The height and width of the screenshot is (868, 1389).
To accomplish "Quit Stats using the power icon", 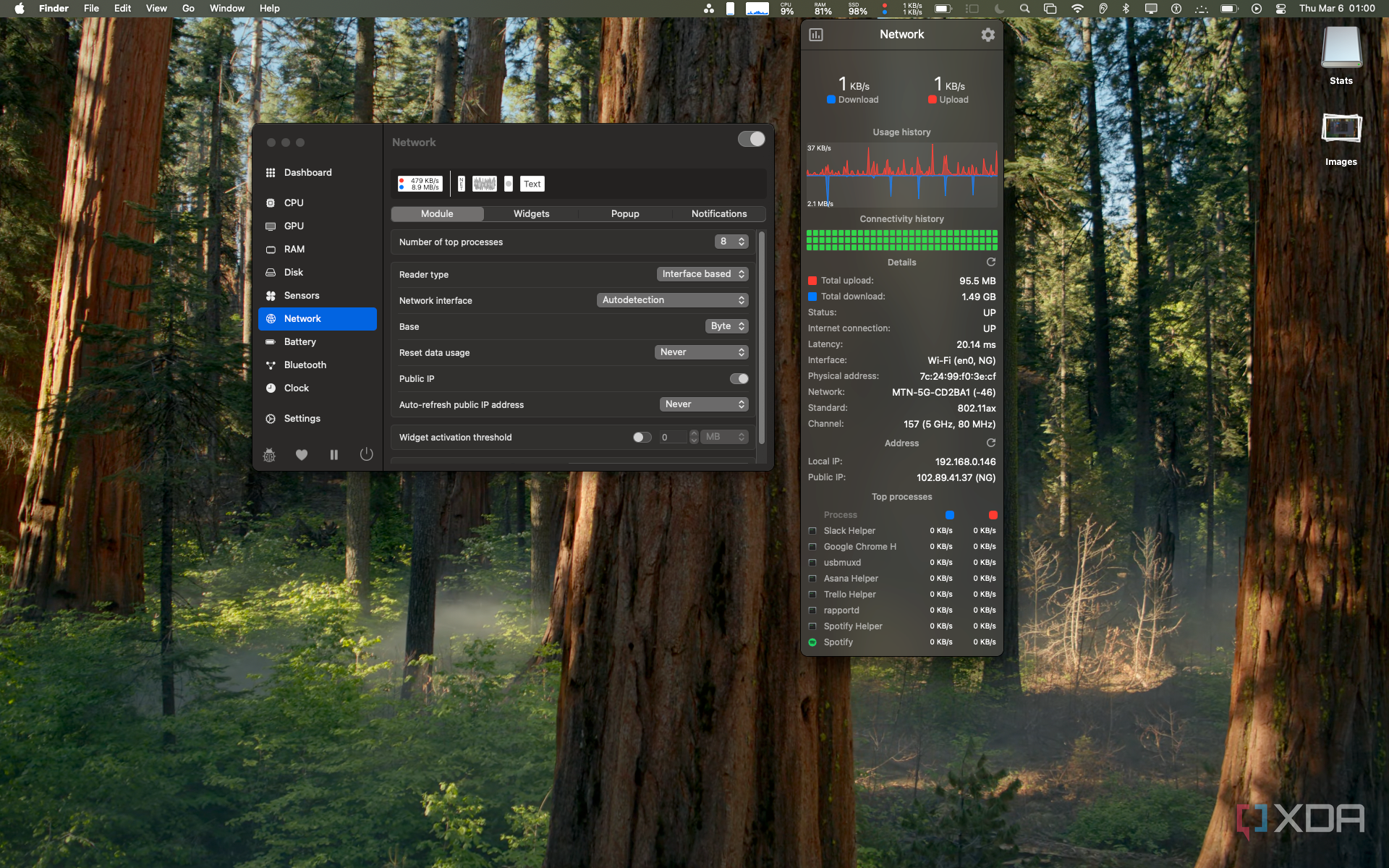I will click(x=367, y=454).
